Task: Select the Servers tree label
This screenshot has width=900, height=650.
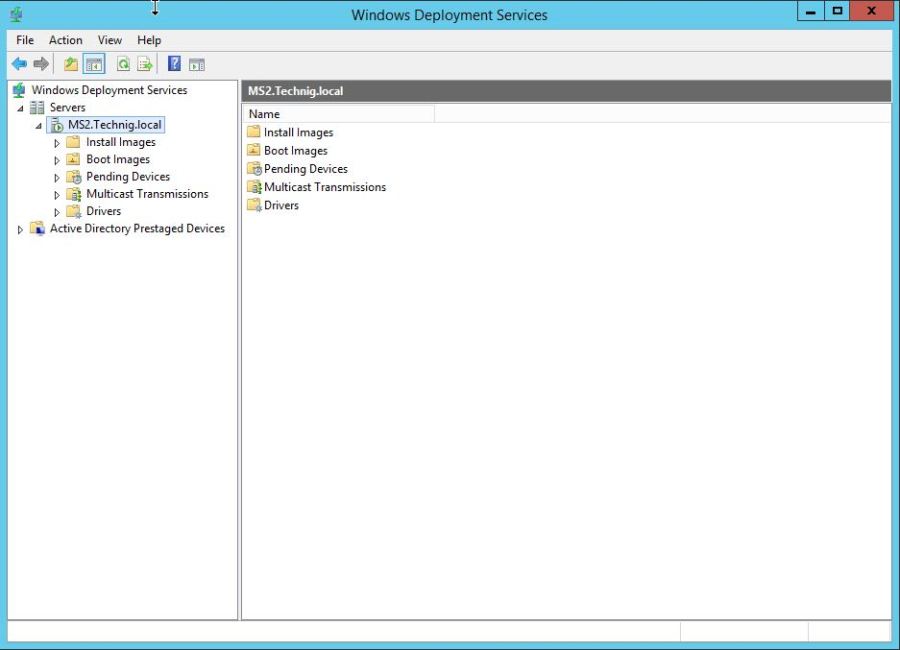Action: click(67, 107)
